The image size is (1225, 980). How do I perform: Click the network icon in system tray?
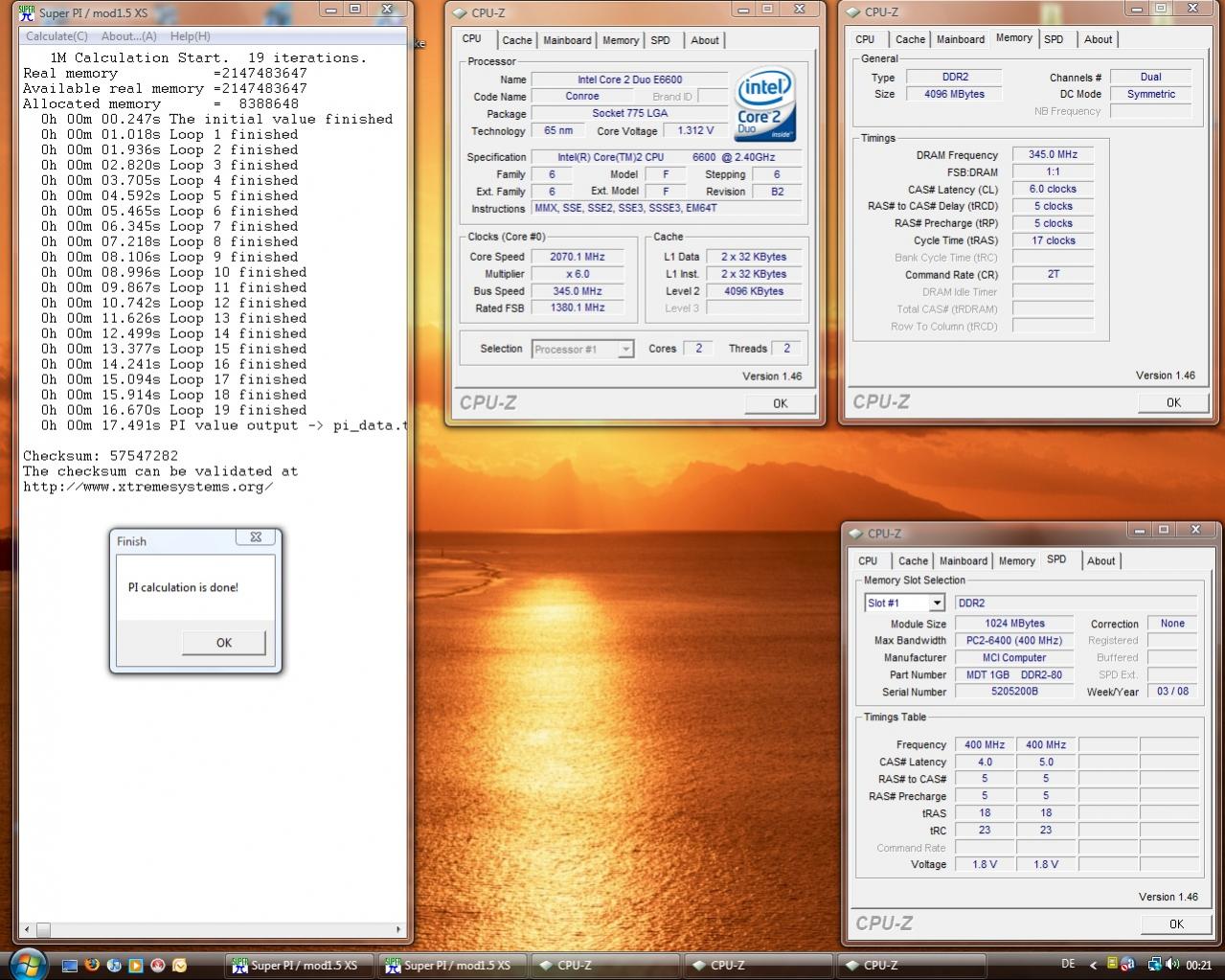click(x=1155, y=964)
